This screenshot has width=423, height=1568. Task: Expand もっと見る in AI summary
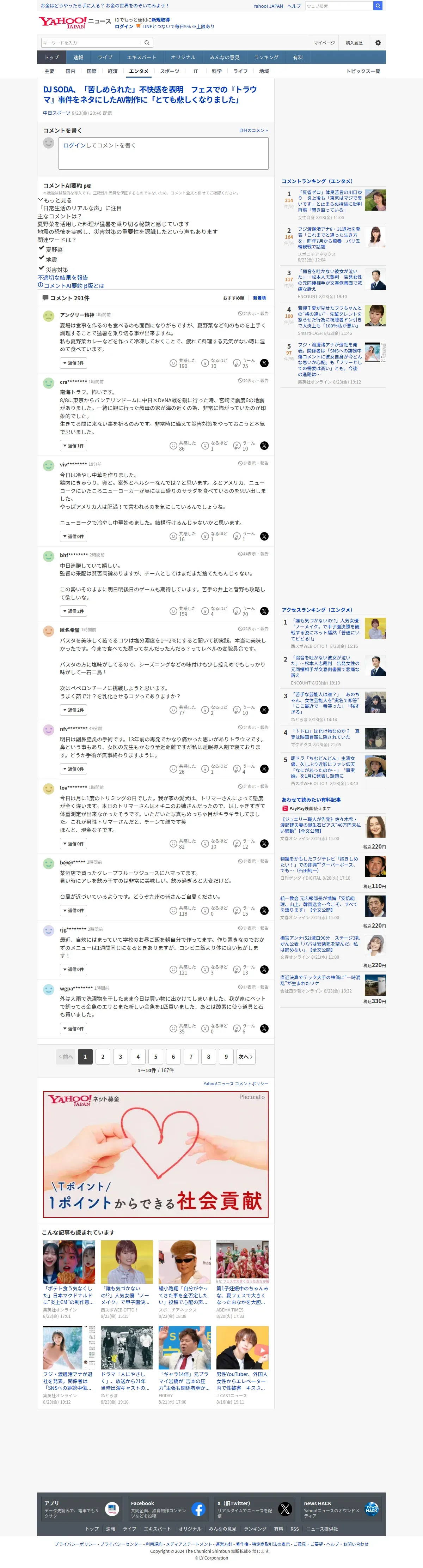pos(55,200)
